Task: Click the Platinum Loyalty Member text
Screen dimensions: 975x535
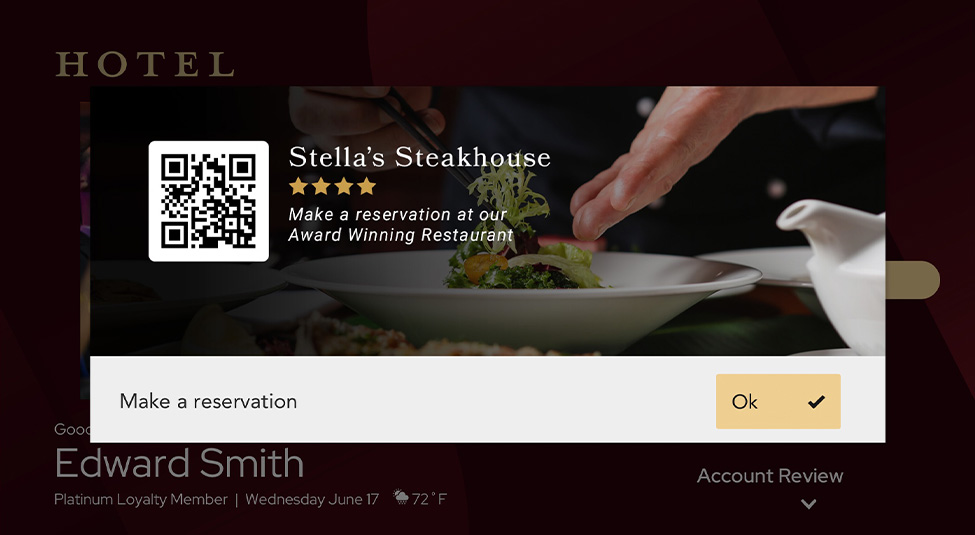Action: pos(141,500)
